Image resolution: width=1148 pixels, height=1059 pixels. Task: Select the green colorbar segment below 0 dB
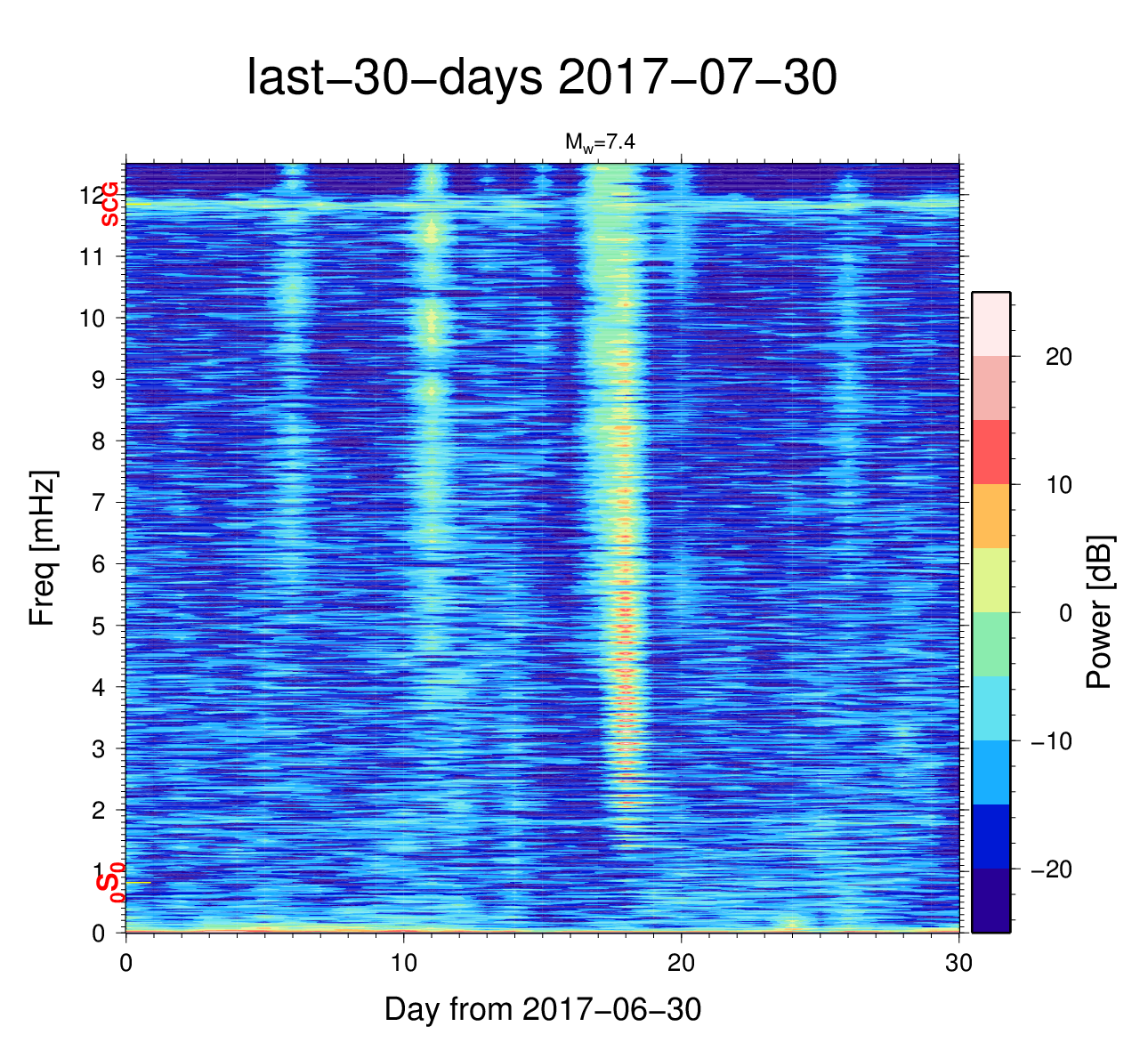pos(990,644)
